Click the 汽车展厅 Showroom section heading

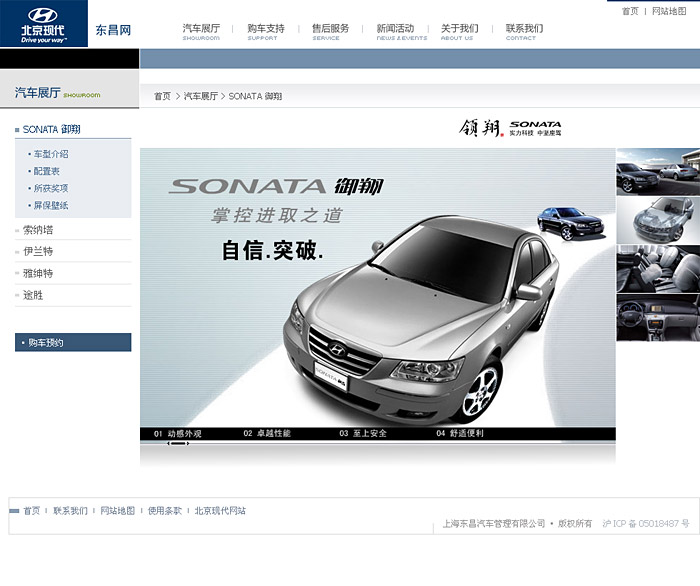[x=57, y=93]
